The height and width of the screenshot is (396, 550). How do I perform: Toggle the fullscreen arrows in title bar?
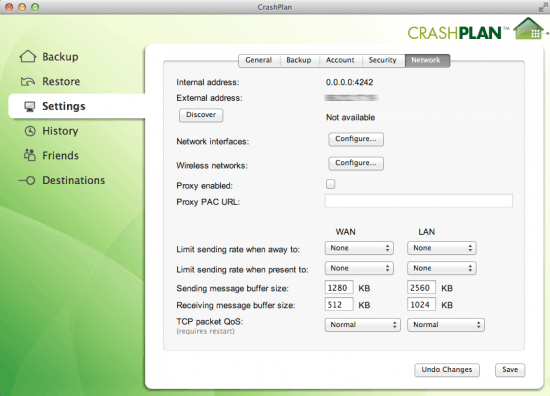pyautogui.click(x=543, y=7)
